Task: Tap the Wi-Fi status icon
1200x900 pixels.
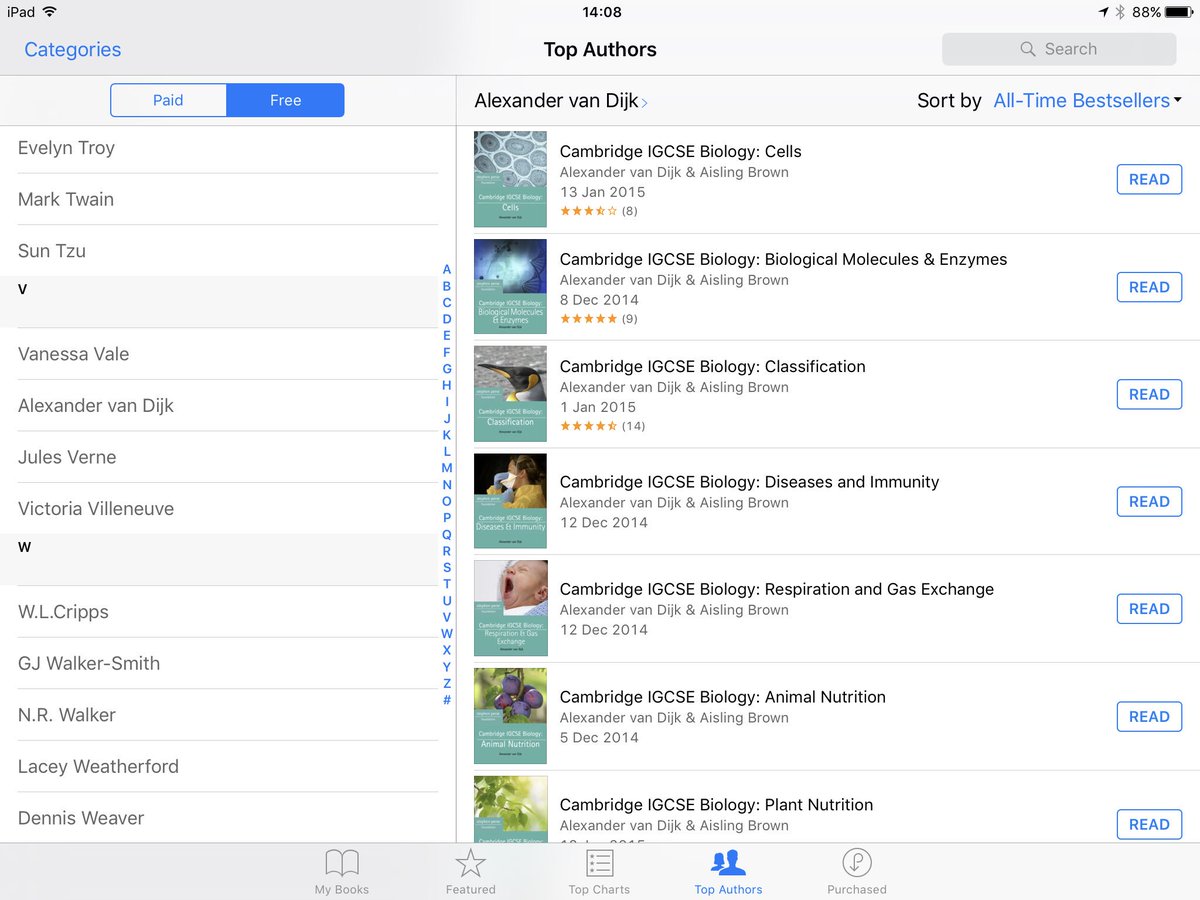Action: (50, 12)
